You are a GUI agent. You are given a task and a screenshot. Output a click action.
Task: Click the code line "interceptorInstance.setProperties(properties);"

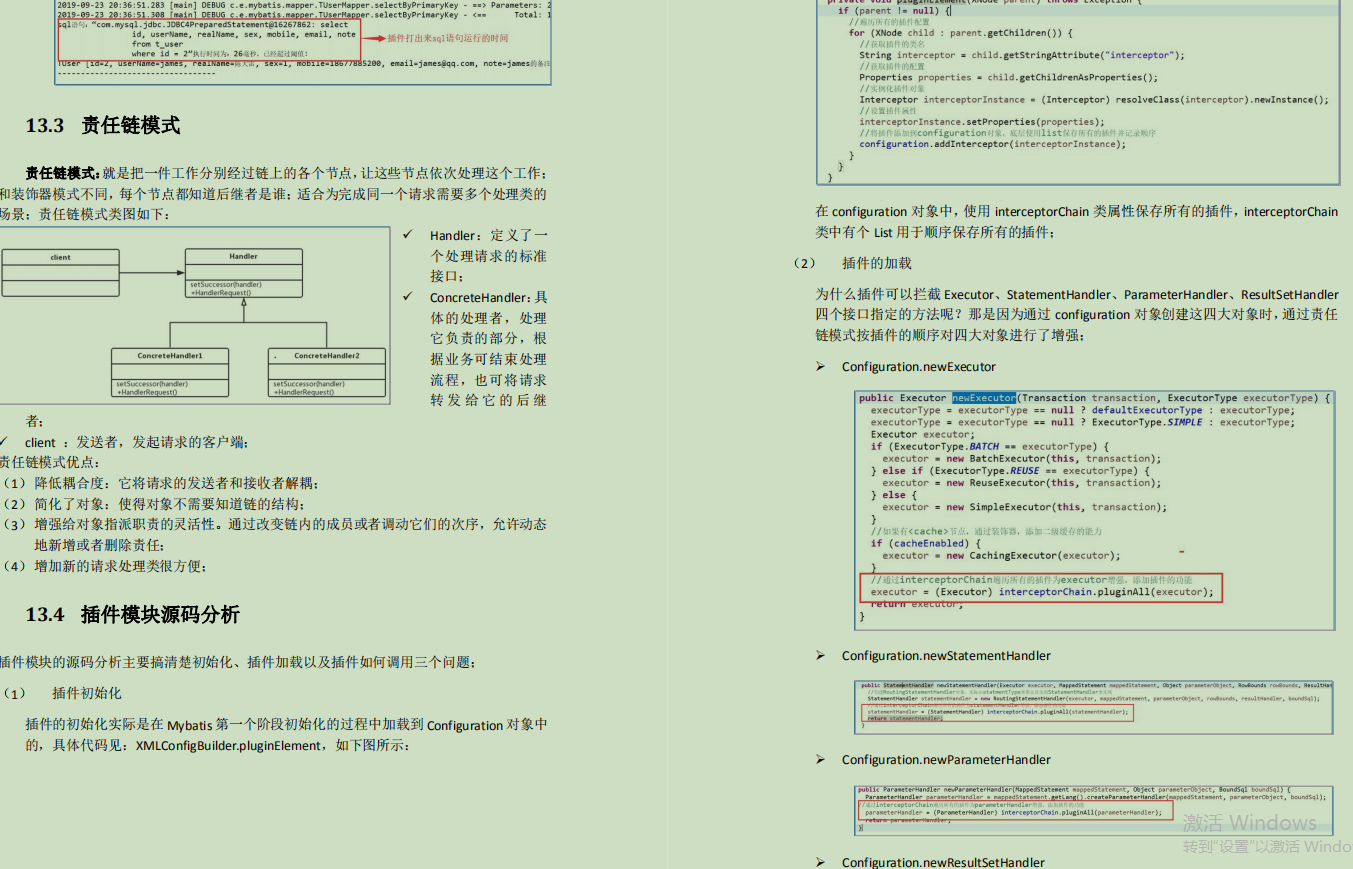(982, 122)
